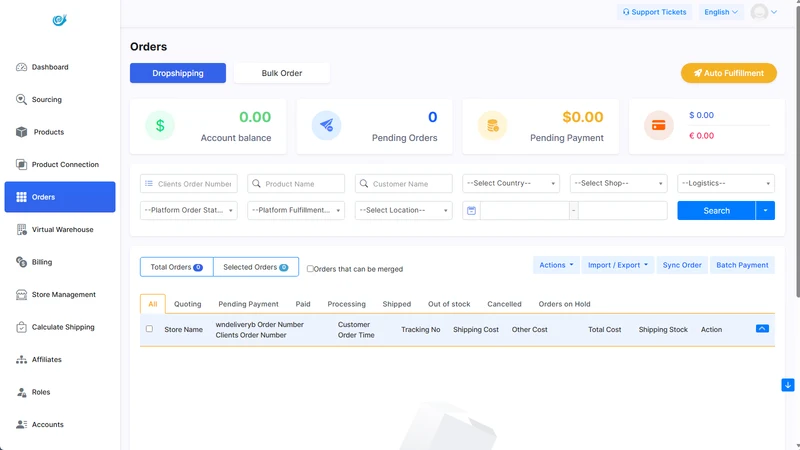Screen dimensions: 800x450
Task: Switch to the Bulk Order tab
Action: click(282, 73)
